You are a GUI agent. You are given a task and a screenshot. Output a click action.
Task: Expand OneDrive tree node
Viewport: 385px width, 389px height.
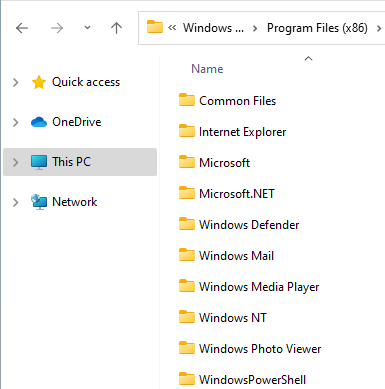pos(15,122)
